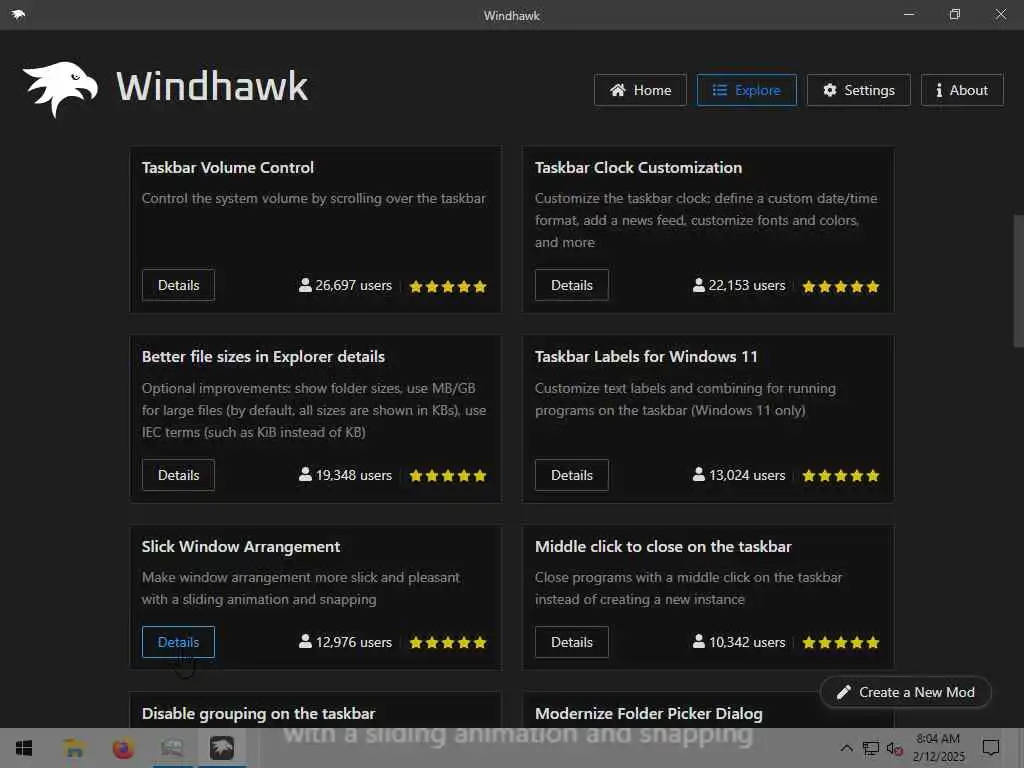Click the third pinned taskbar app icon
The height and width of the screenshot is (768, 1024).
tap(172, 748)
